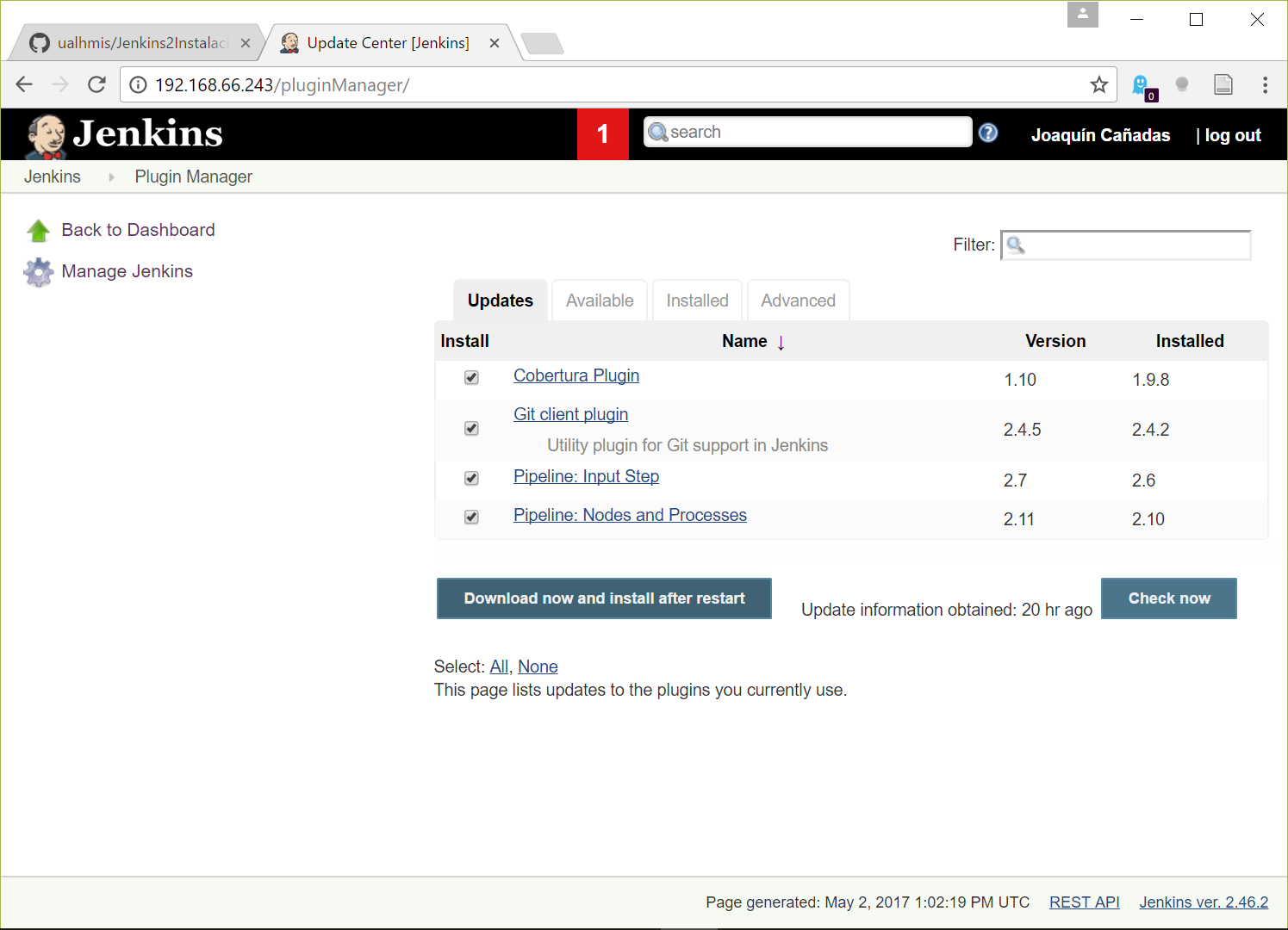The width and height of the screenshot is (1288, 930).
Task: Select All plugins link
Action: (x=499, y=666)
